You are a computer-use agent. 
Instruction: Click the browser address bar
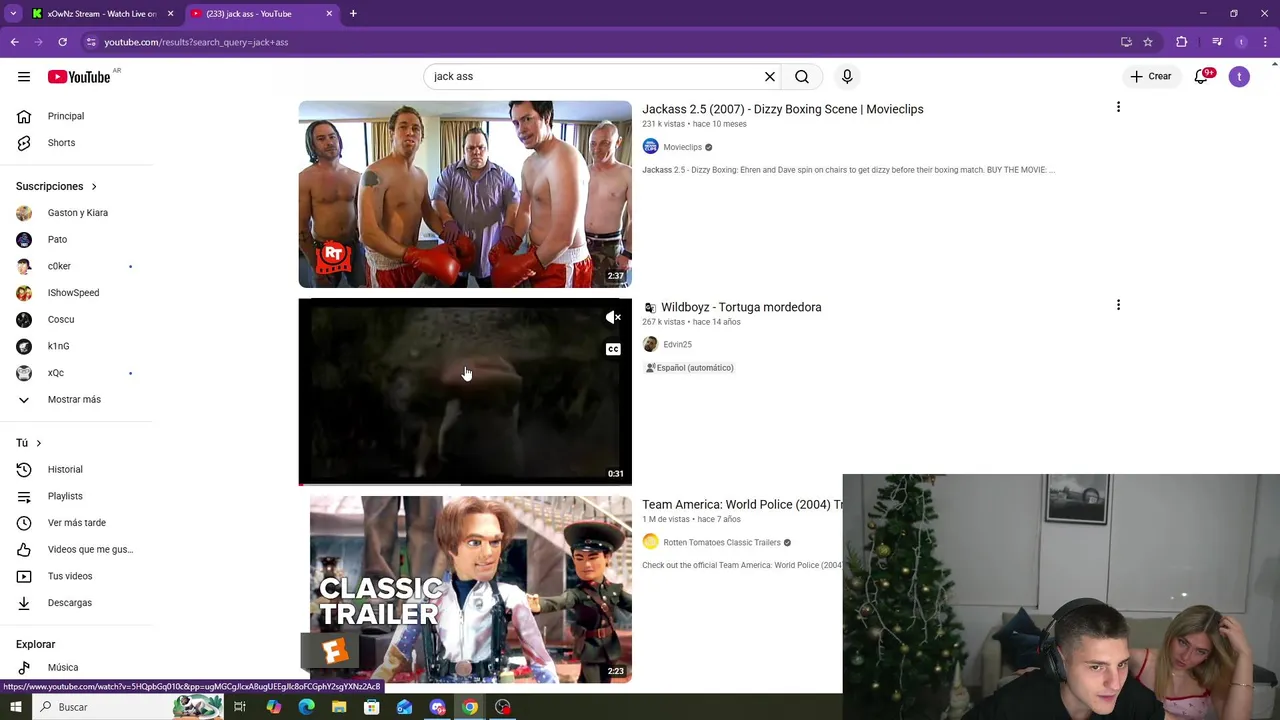(600, 42)
